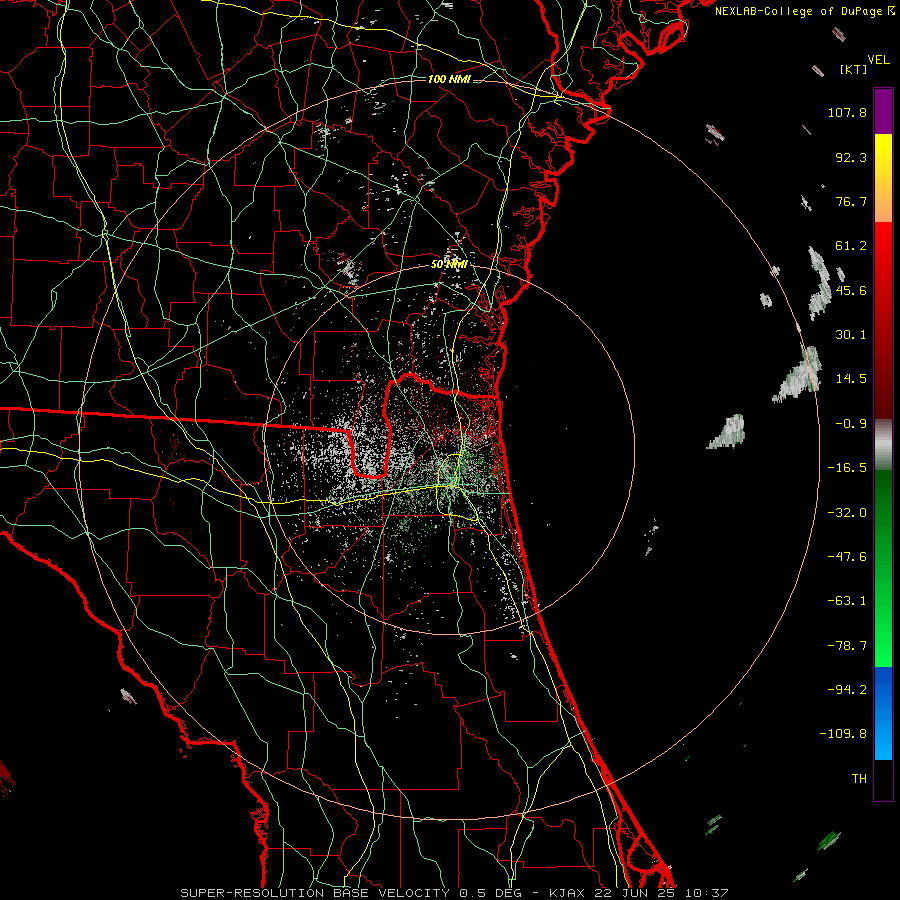Click the gray near-zero segment of the color bar

tap(883, 445)
